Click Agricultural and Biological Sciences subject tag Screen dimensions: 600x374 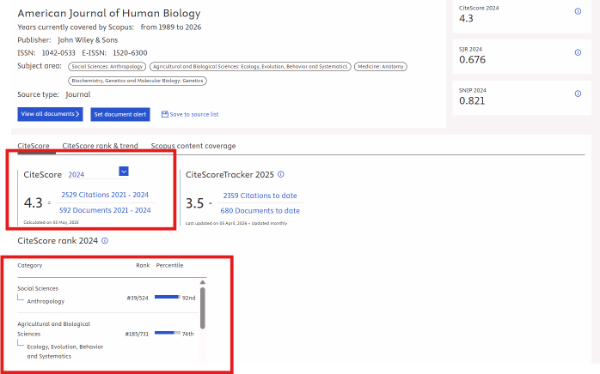(250, 67)
